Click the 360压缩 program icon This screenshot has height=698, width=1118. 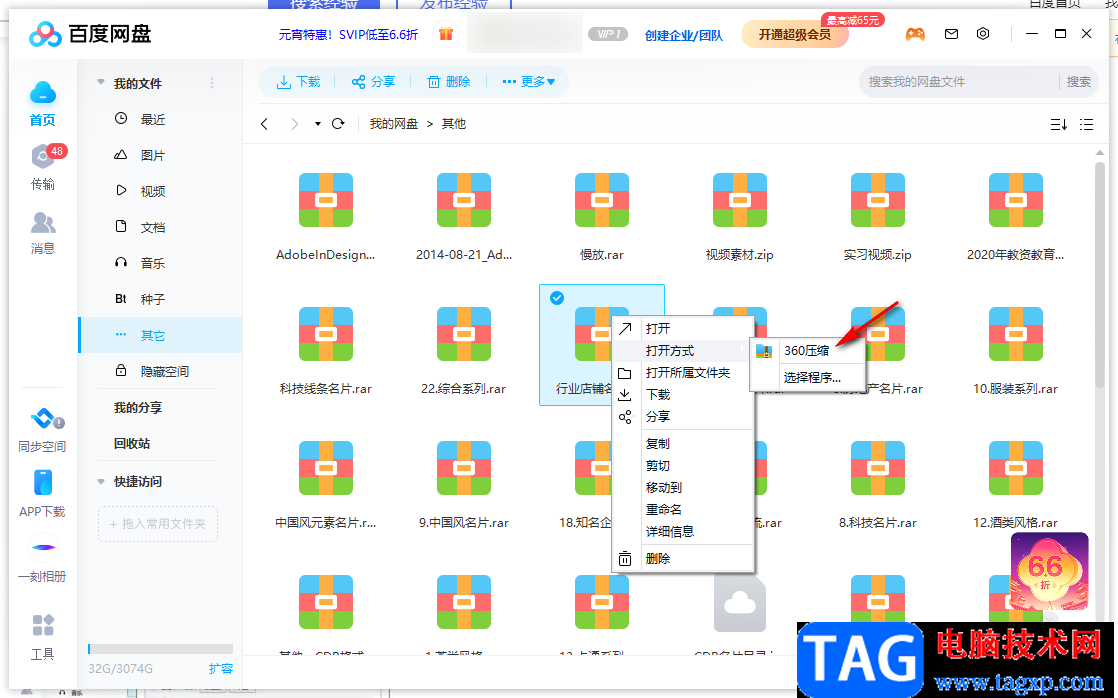(x=764, y=350)
